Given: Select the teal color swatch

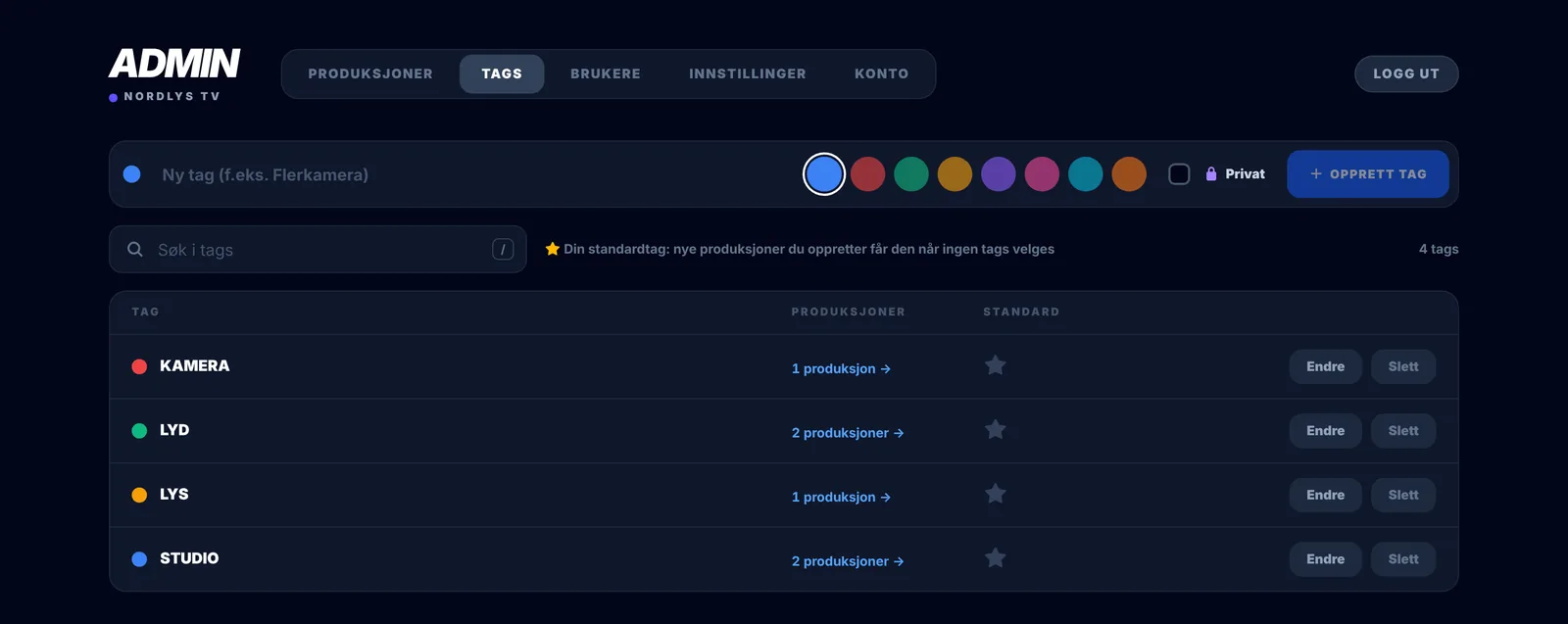Looking at the screenshot, I should pyautogui.click(x=1086, y=174).
